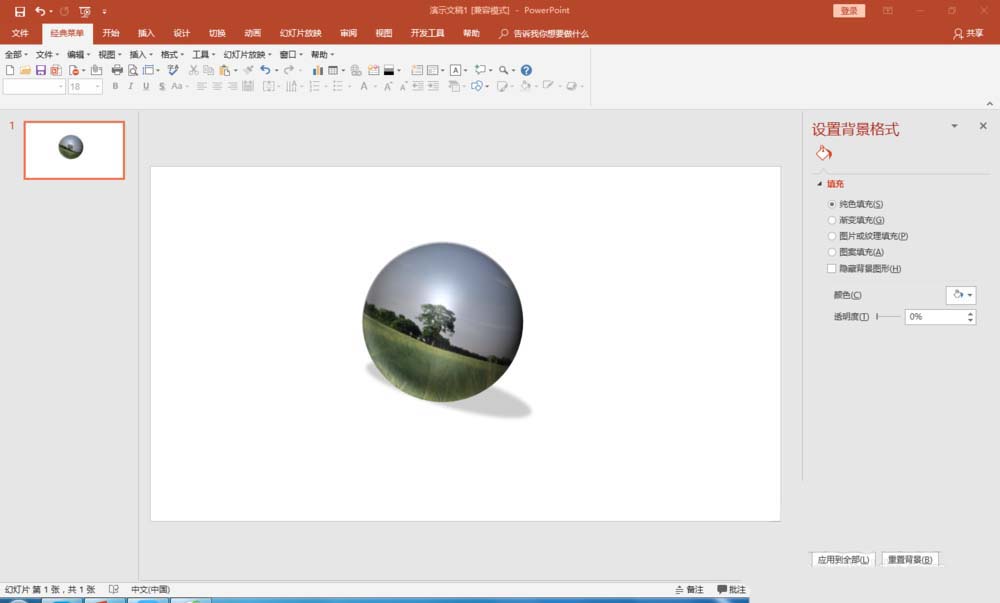Click the sphere picture on the slide
This screenshot has width=1000, height=603.
tap(443, 322)
